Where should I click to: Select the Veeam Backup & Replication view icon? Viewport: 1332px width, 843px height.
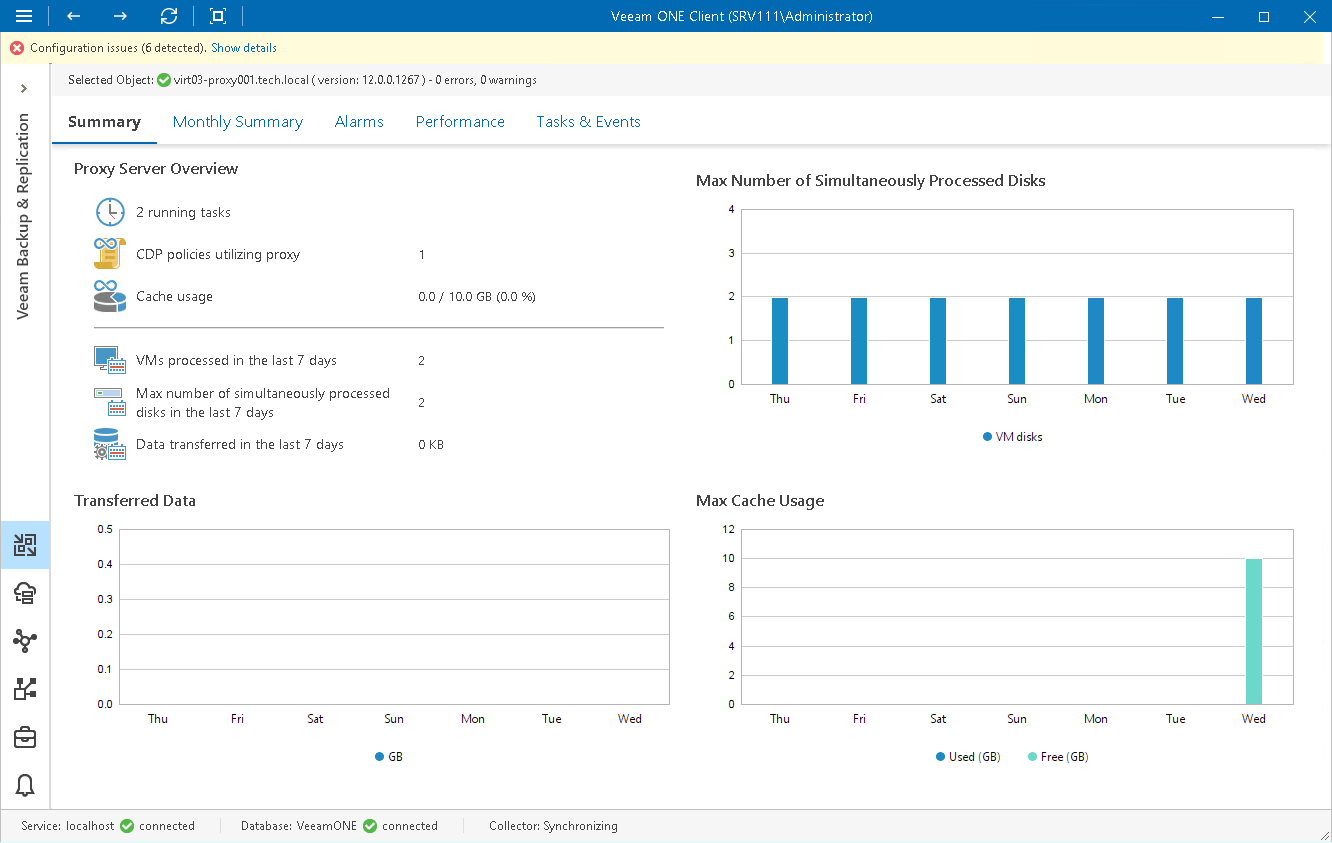pyautogui.click(x=25, y=545)
